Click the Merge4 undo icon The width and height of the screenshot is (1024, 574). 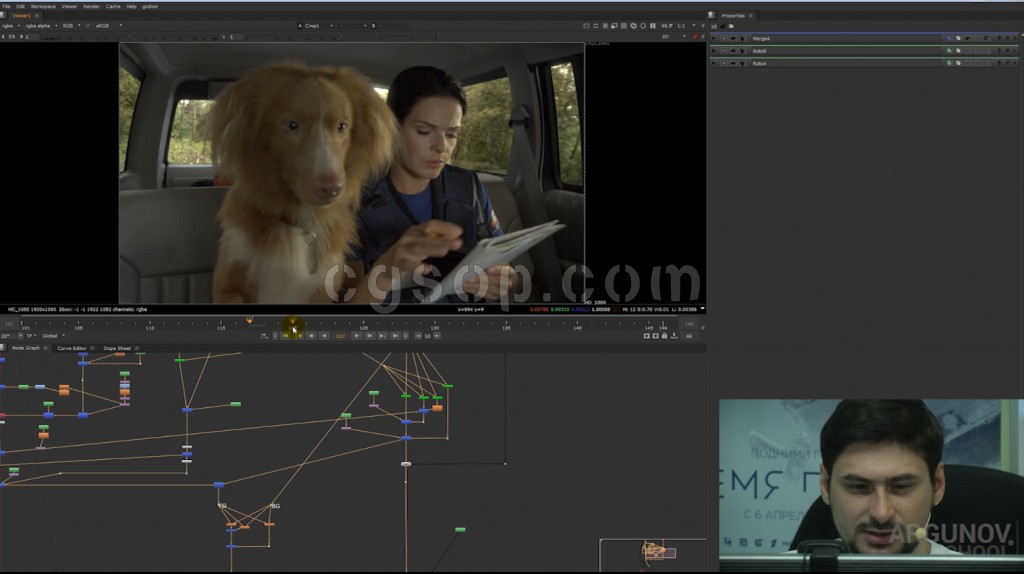[968, 39]
